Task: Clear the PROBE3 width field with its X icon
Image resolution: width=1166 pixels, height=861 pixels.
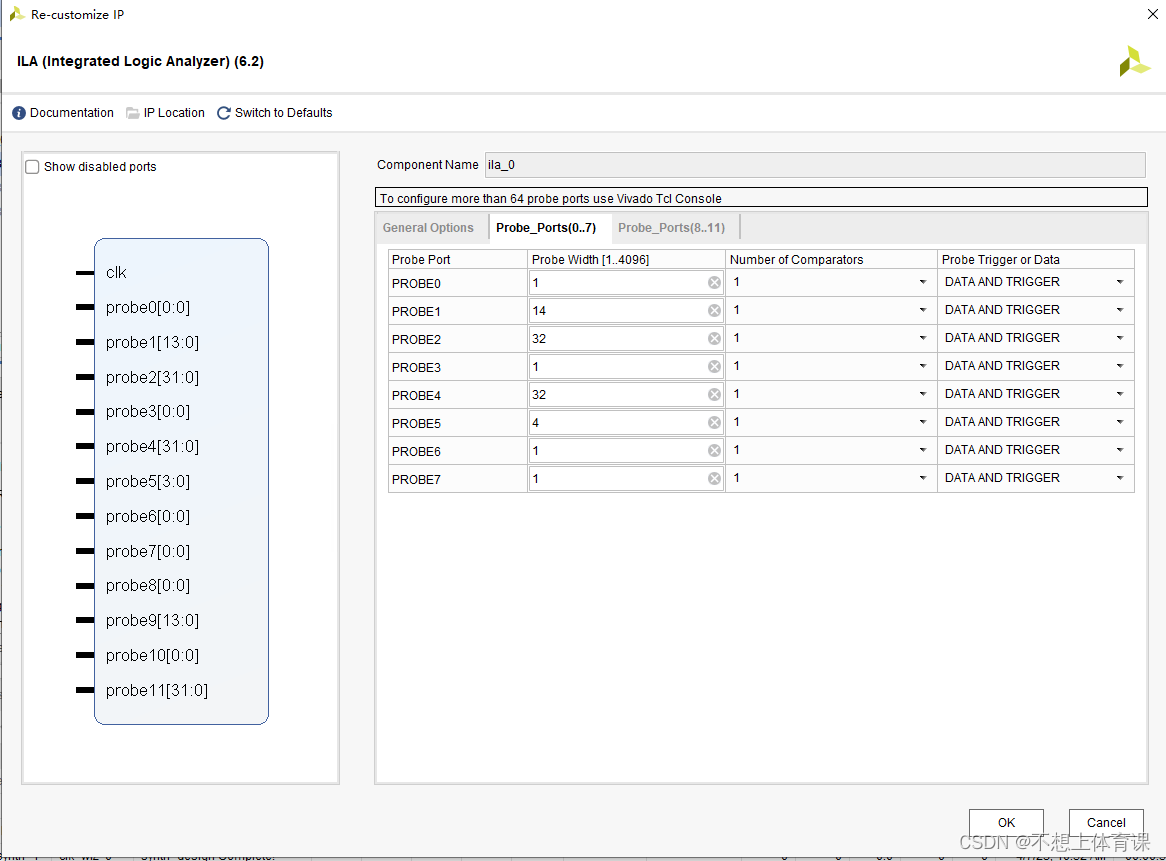Action: point(714,367)
